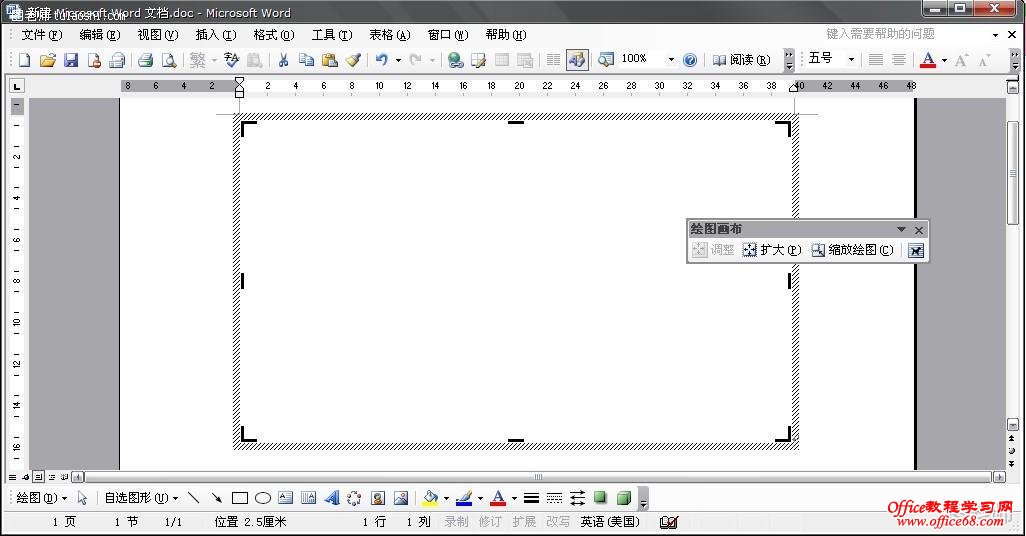
Task: Click the Text Box tool
Action: click(286, 498)
